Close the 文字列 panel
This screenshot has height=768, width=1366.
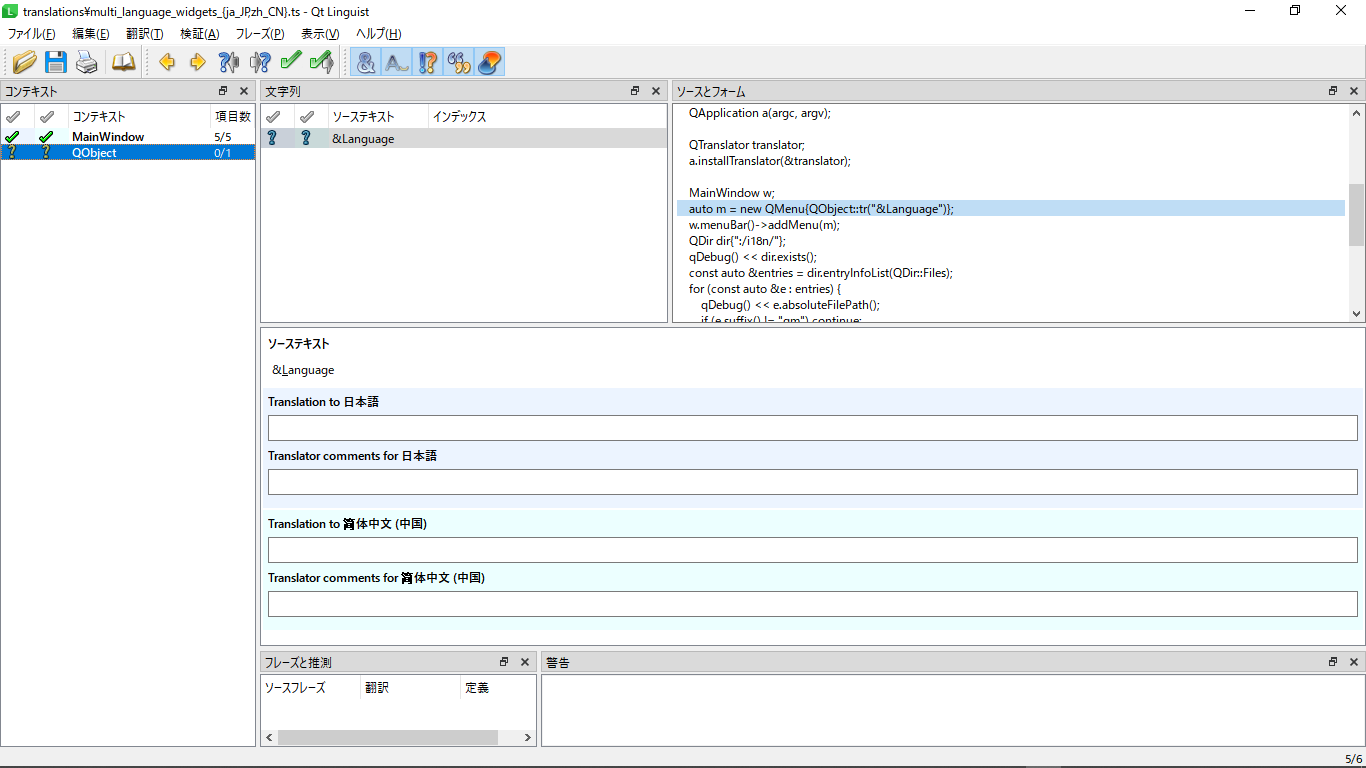[x=656, y=91]
